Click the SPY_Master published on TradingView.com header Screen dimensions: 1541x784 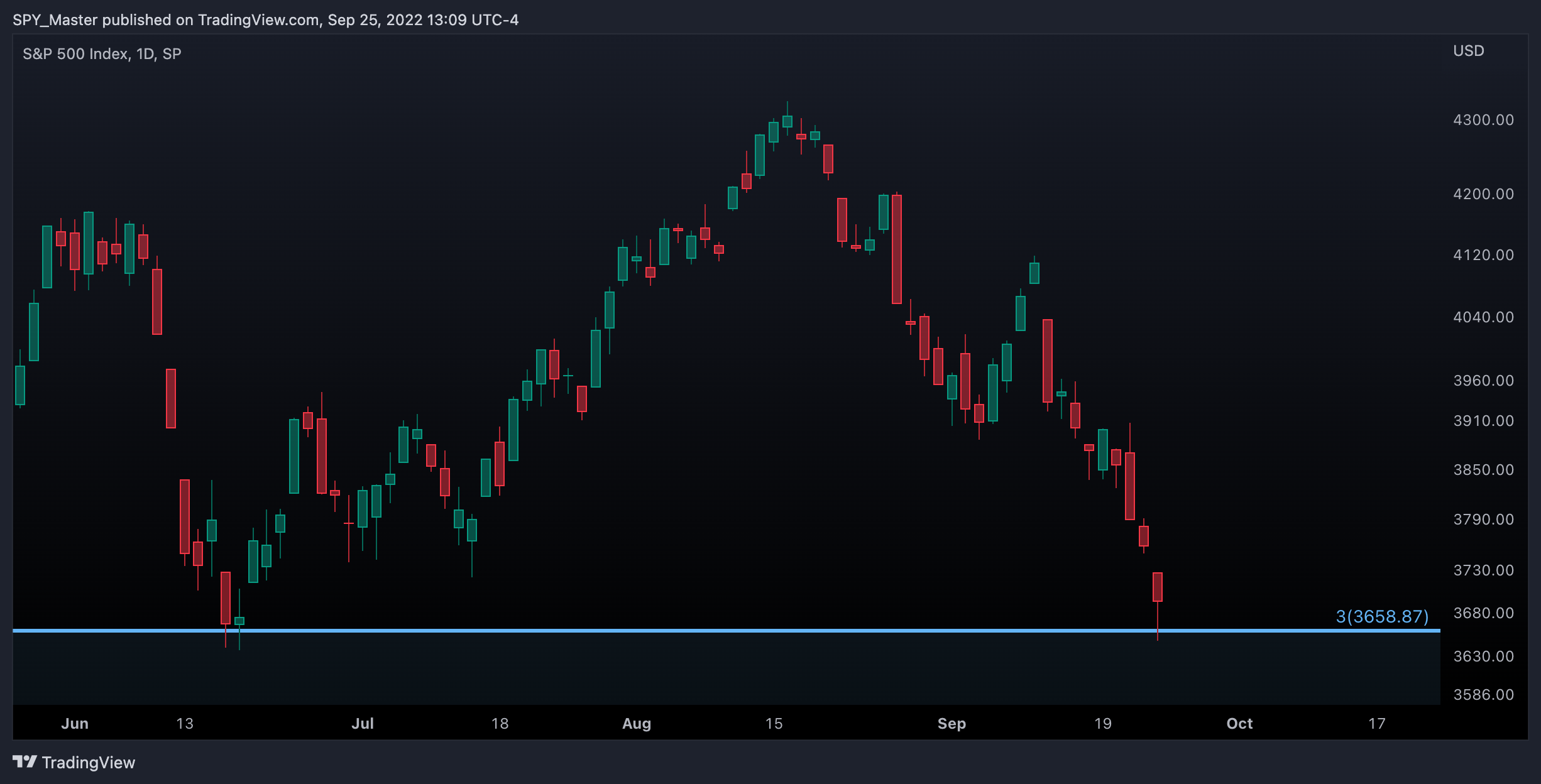coord(265,20)
